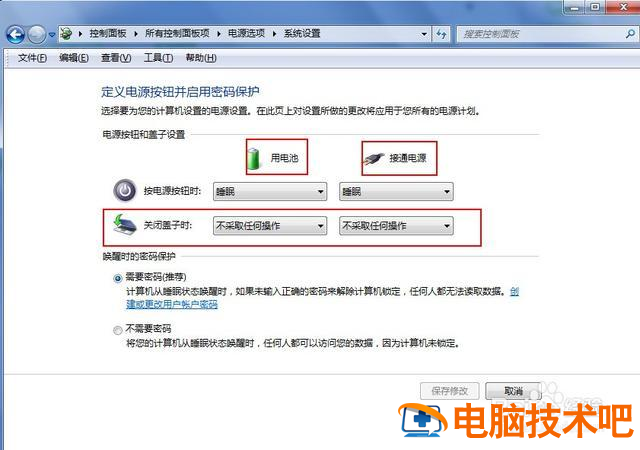Select 不需要密码 radio option

pos(118,330)
